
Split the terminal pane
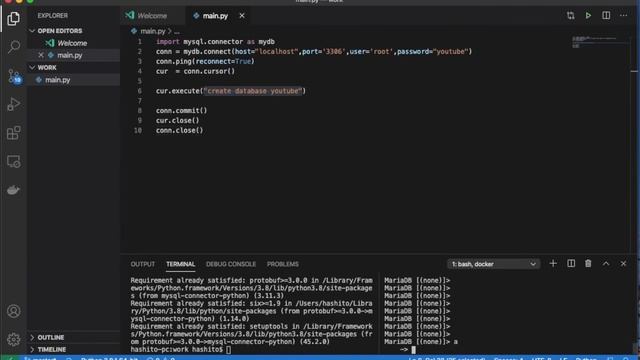(571, 264)
